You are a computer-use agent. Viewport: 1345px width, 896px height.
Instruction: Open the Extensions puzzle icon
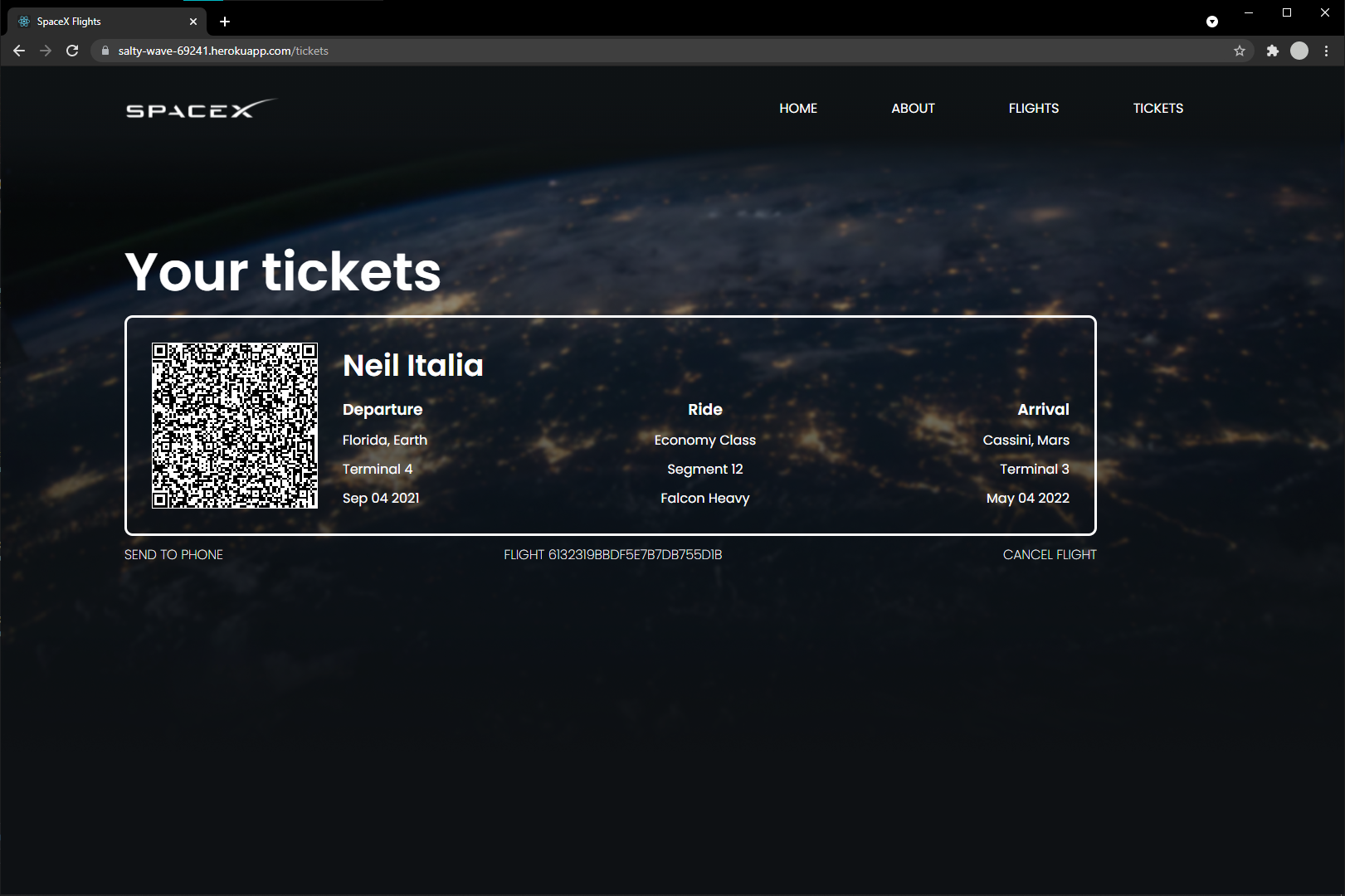coord(1273,51)
